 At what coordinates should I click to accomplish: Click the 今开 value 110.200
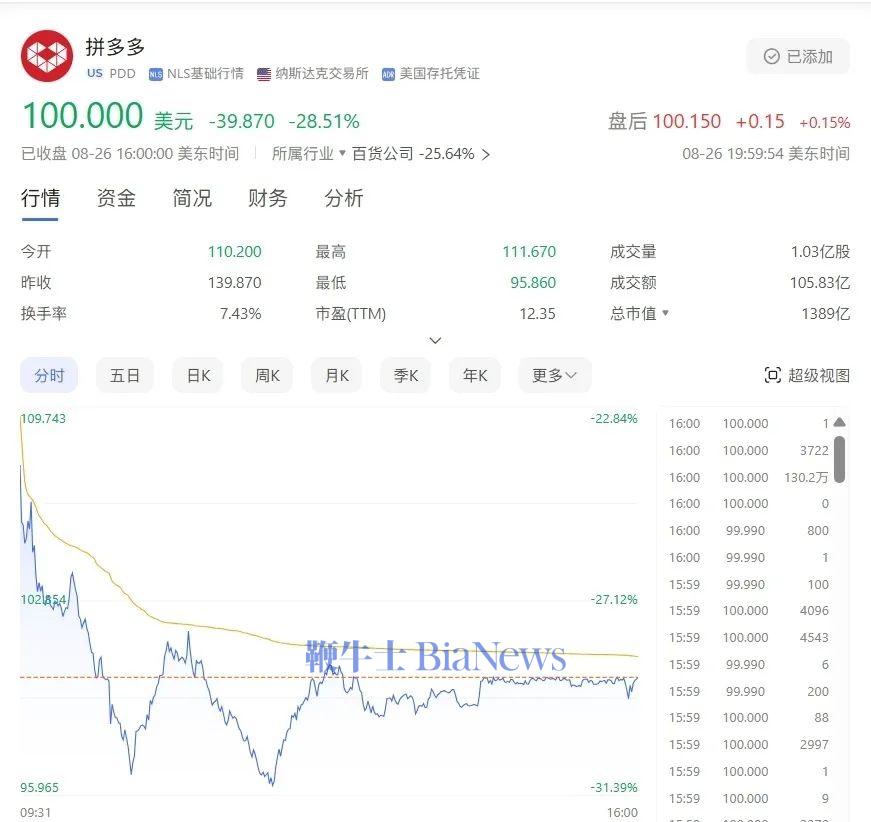click(x=234, y=252)
